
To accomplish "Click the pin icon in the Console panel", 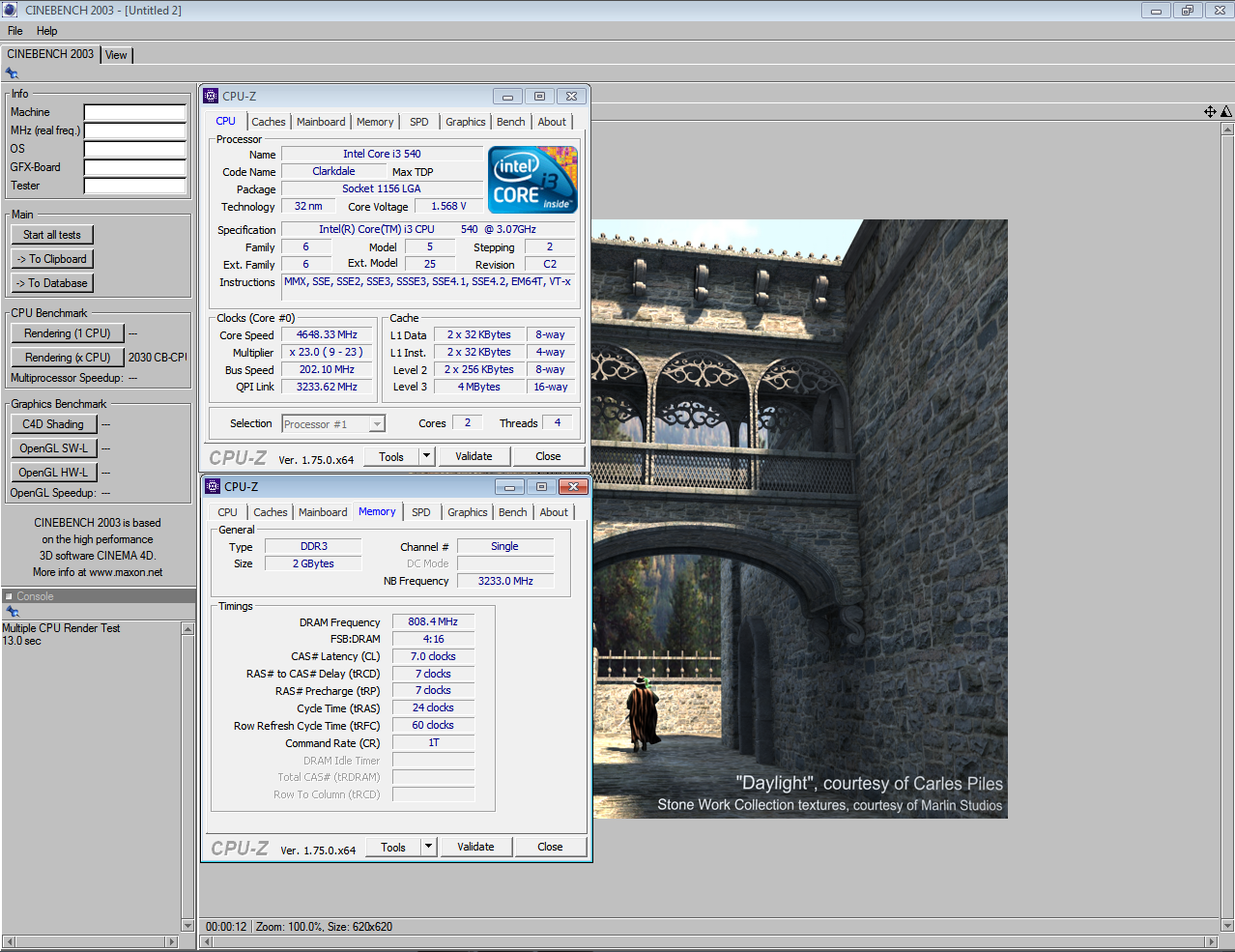I will tap(12, 612).
